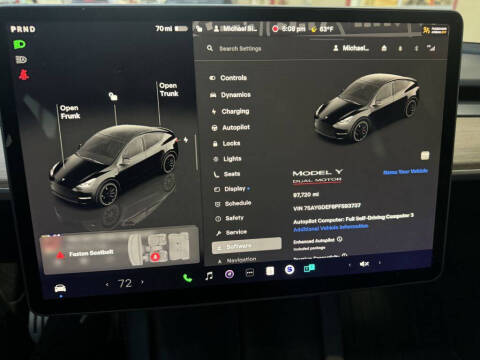Tap the red seatbelt warning indicator
This screenshot has width=480, height=360.
click(24, 74)
